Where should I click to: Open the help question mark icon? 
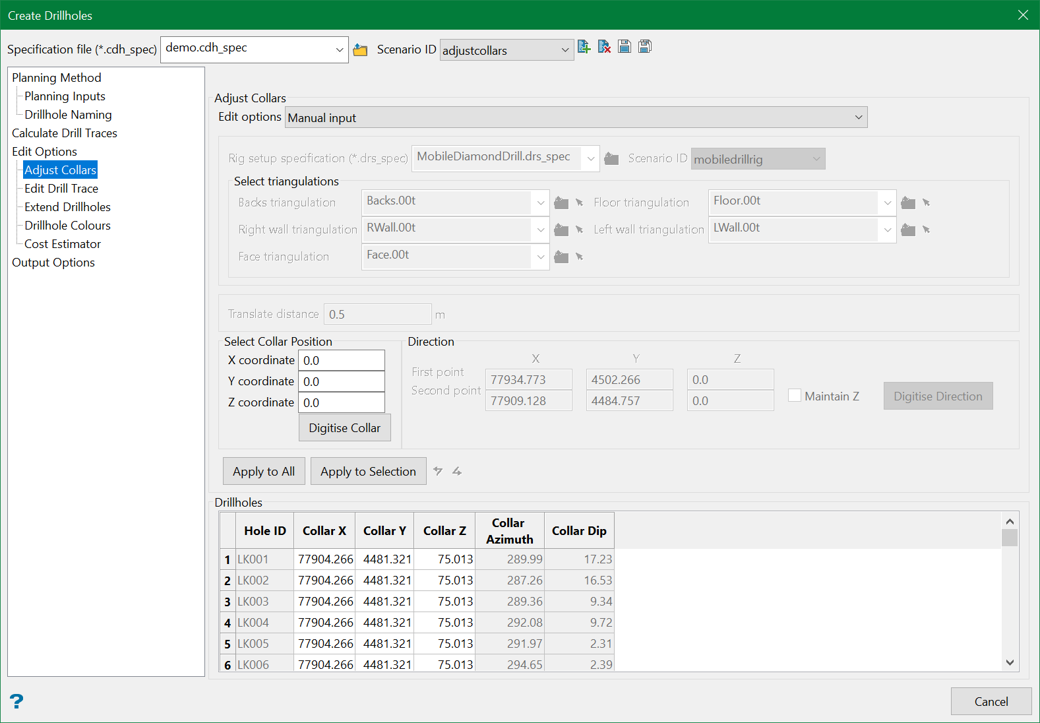click(x=16, y=701)
